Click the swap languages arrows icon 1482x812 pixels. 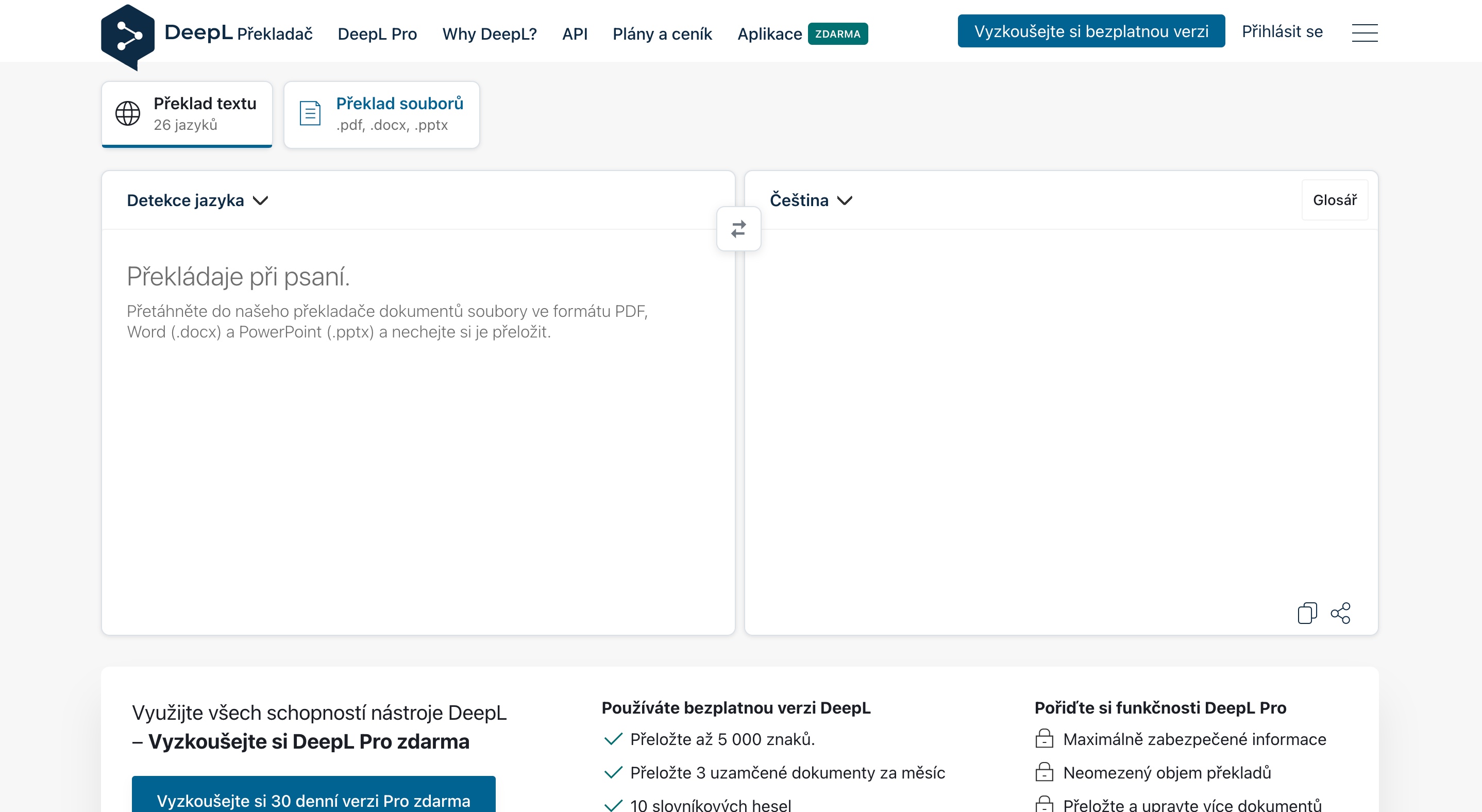click(x=739, y=229)
